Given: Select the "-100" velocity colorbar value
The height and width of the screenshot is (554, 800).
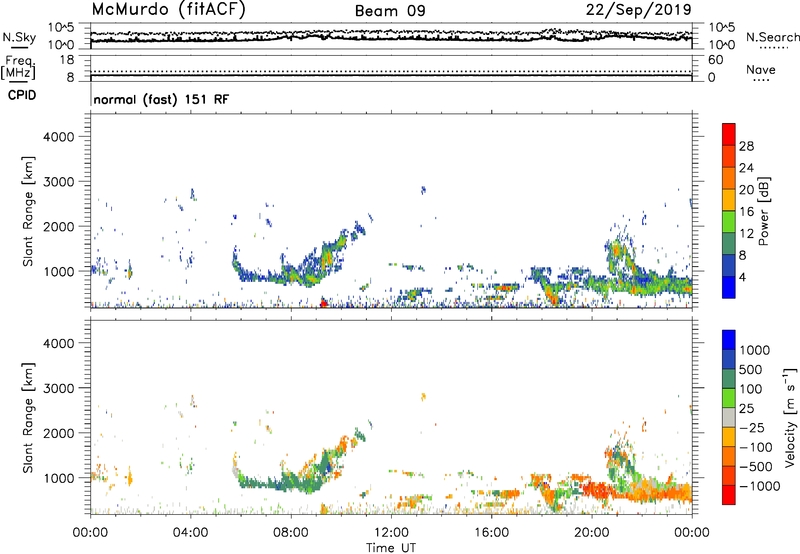Looking at the screenshot, I should (x=755, y=447).
